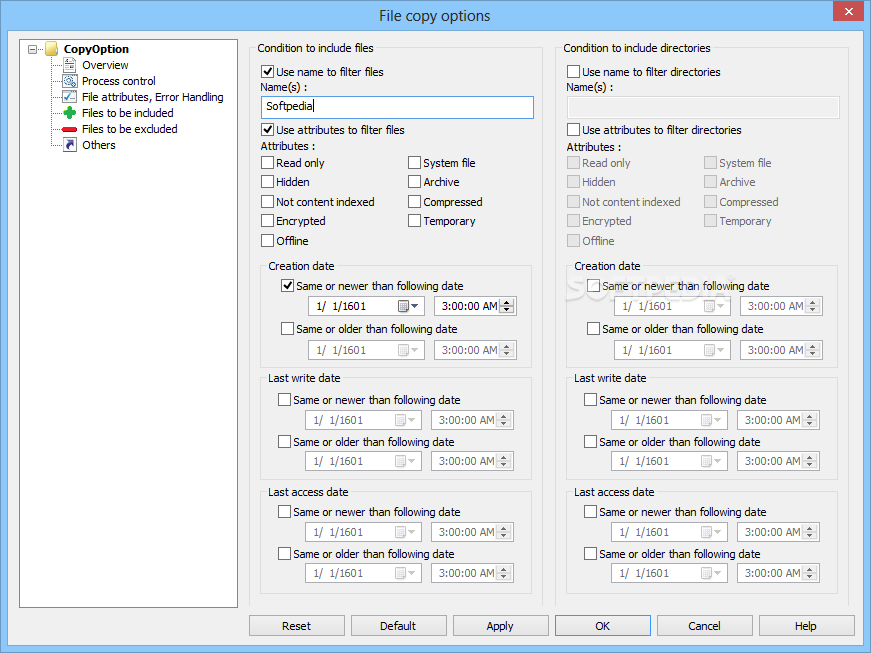Image resolution: width=871 pixels, height=653 pixels.
Task: Check Not content indexed file attribute
Action: (268, 202)
